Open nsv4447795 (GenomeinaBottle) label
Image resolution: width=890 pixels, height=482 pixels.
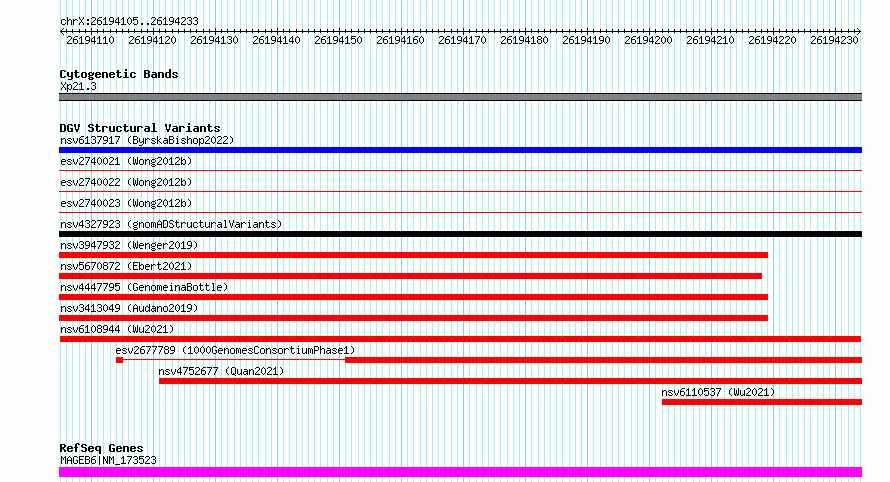coord(144,287)
